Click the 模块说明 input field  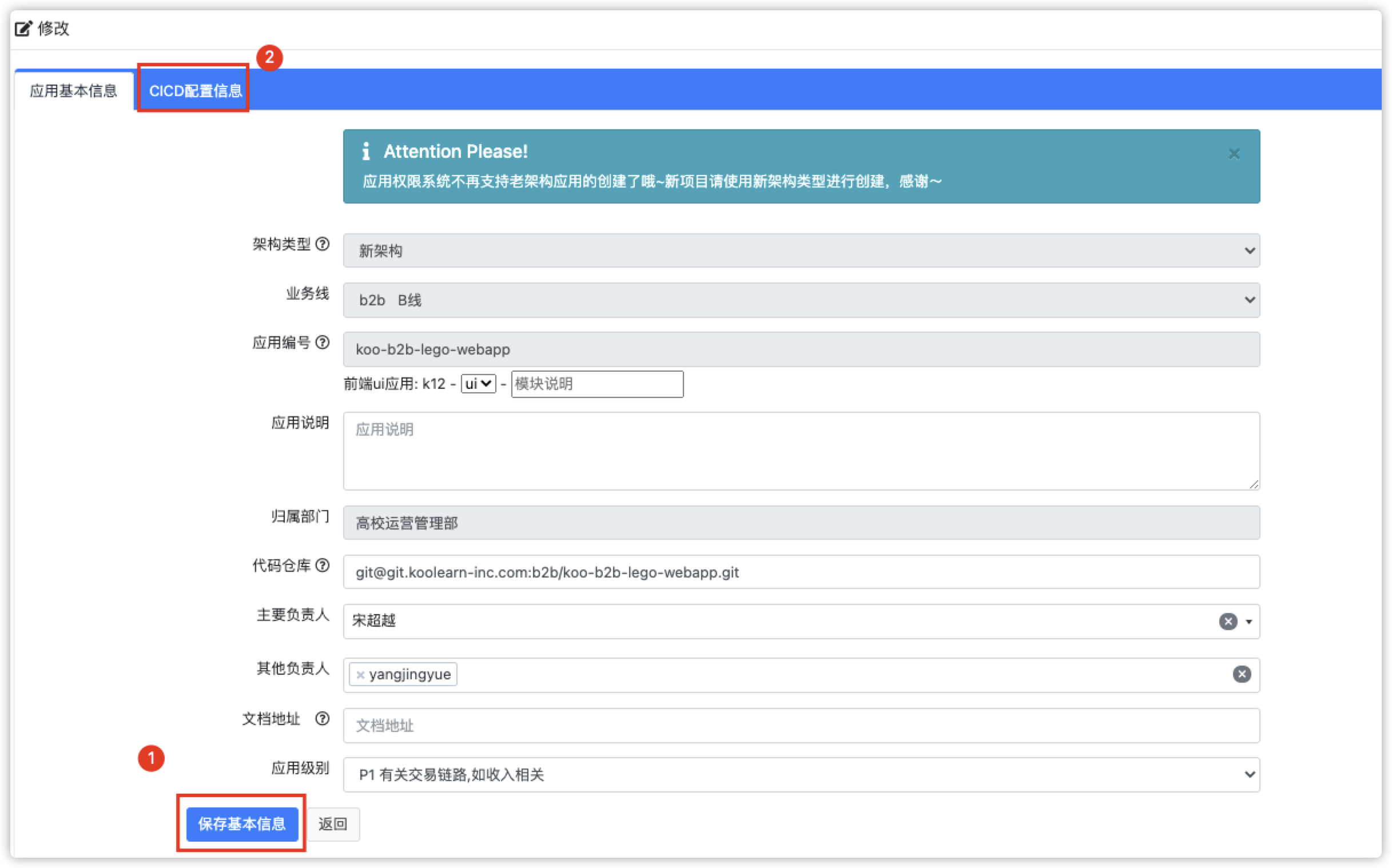tap(597, 384)
